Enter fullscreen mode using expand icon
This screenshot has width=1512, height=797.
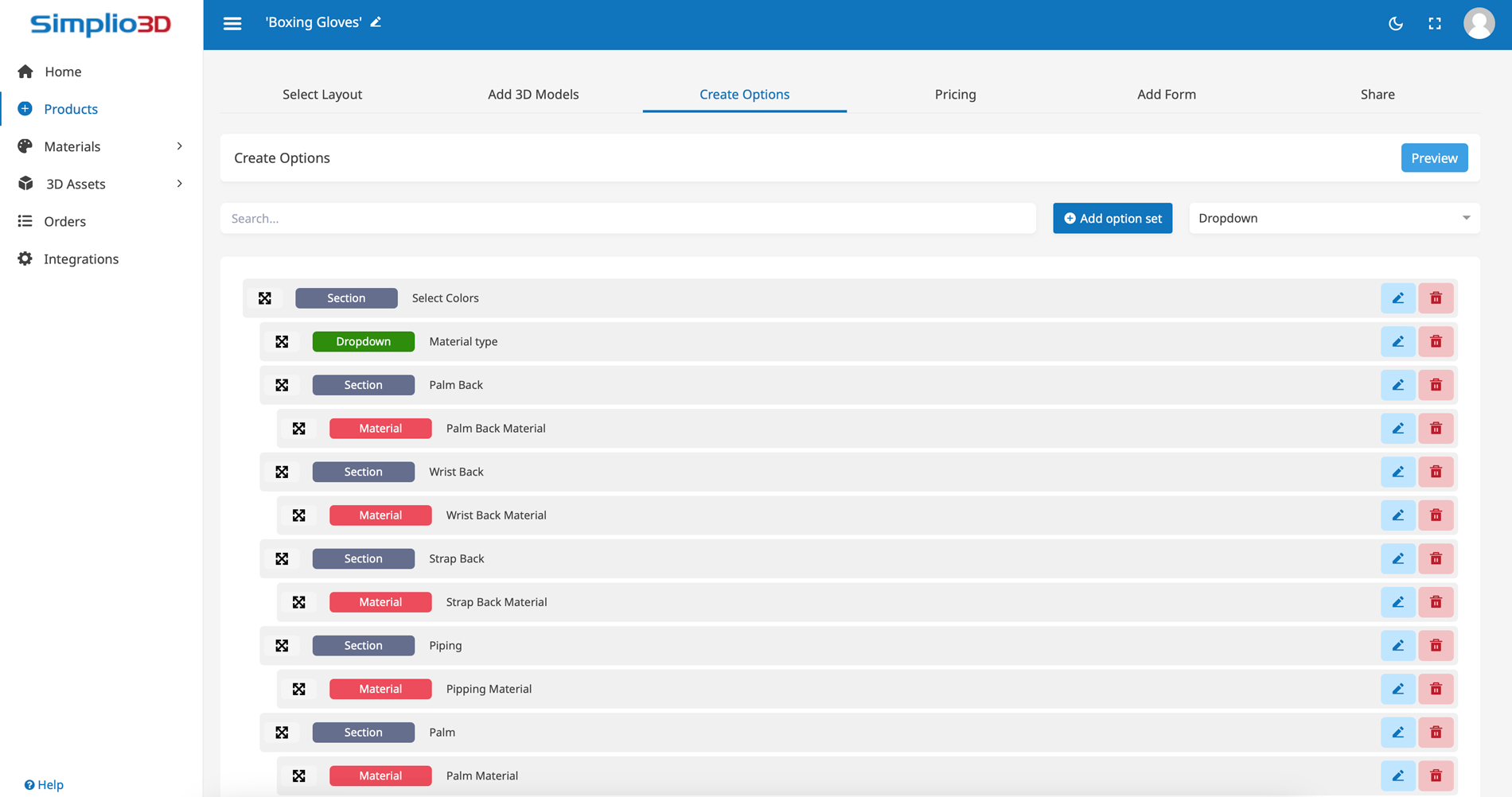tap(1434, 24)
